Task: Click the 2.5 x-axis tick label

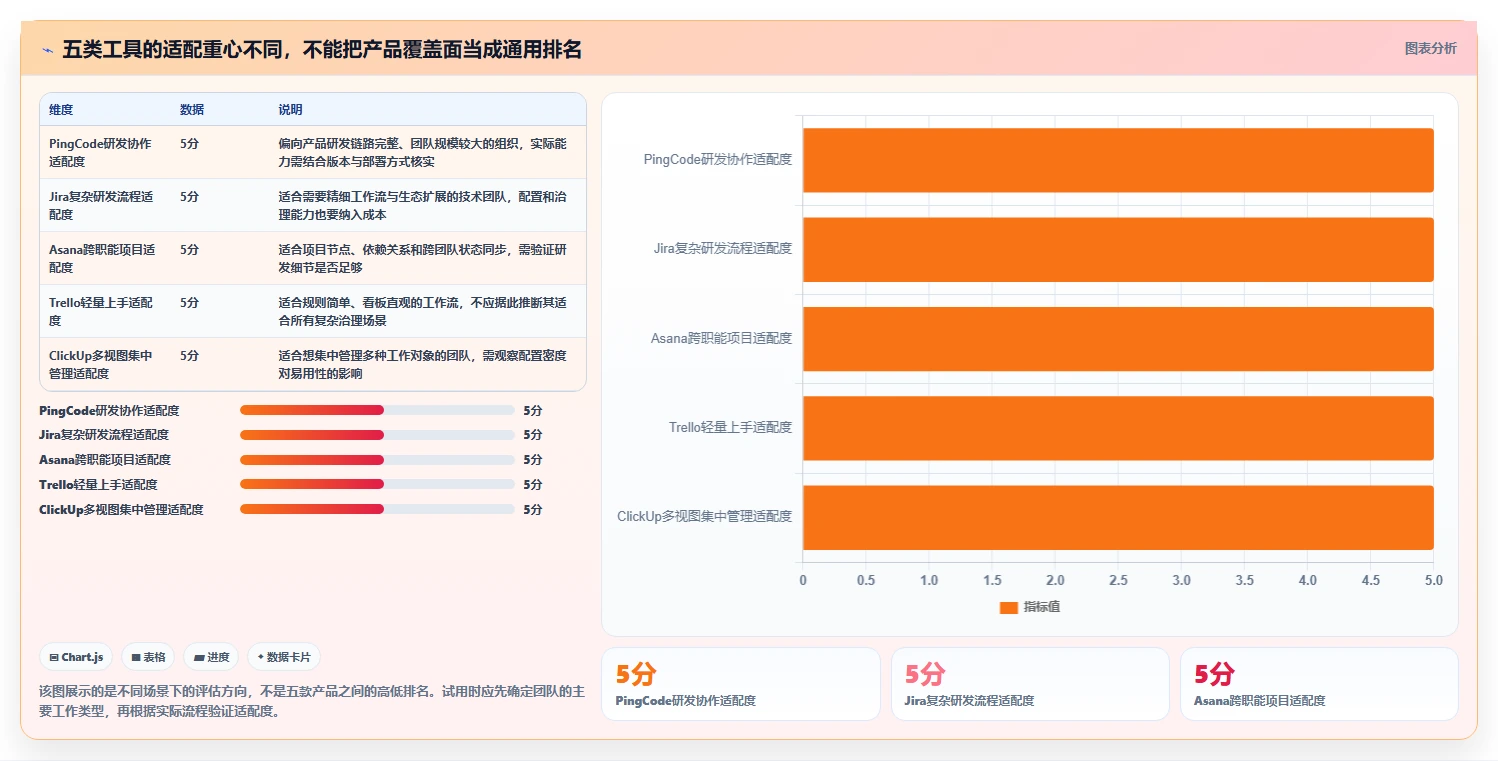Action: pos(1118,581)
